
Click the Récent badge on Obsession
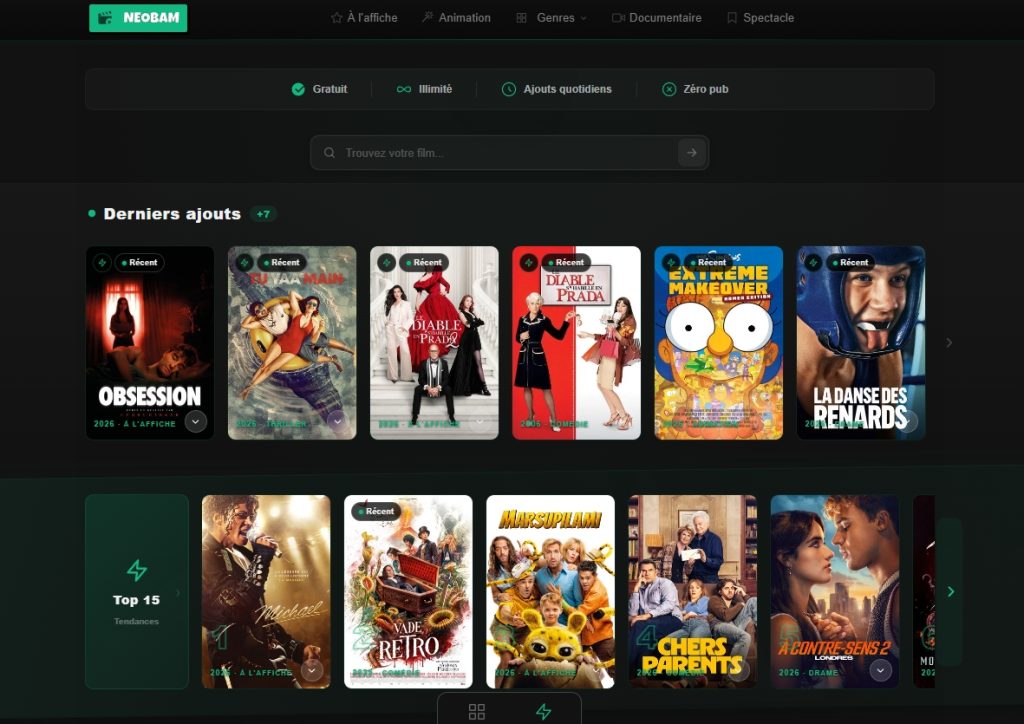tap(140, 262)
